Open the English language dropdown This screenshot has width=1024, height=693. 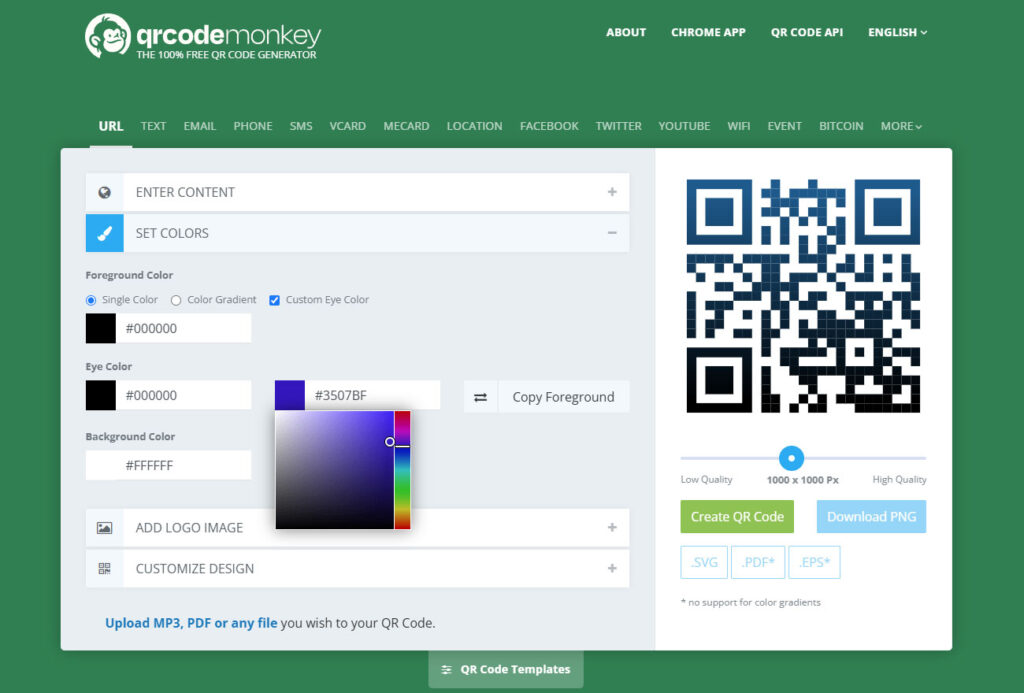(897, 32)
